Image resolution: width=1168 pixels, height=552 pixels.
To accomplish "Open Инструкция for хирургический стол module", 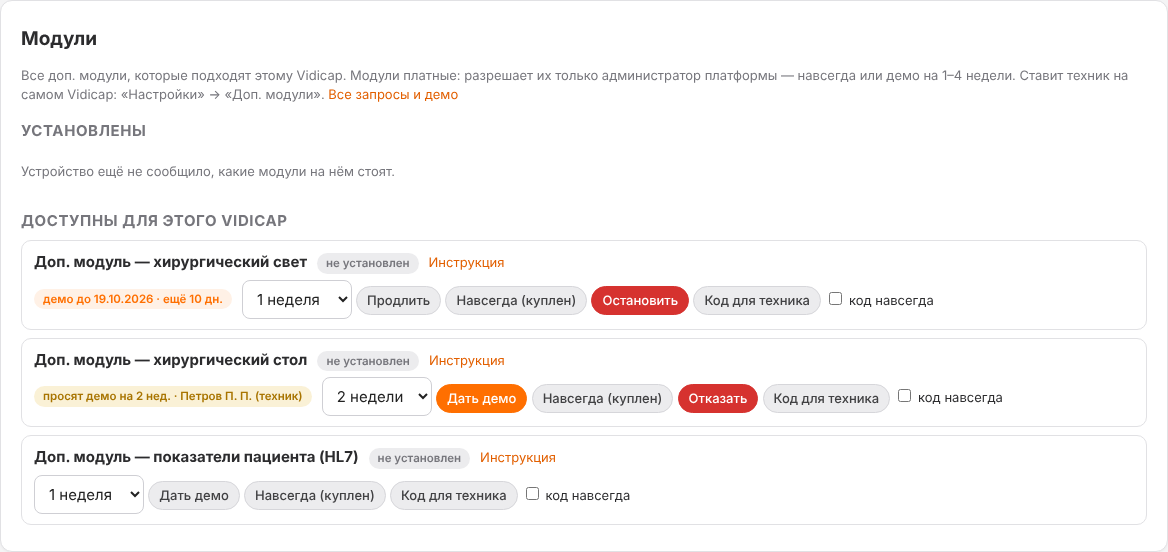I will pos(466,360).
